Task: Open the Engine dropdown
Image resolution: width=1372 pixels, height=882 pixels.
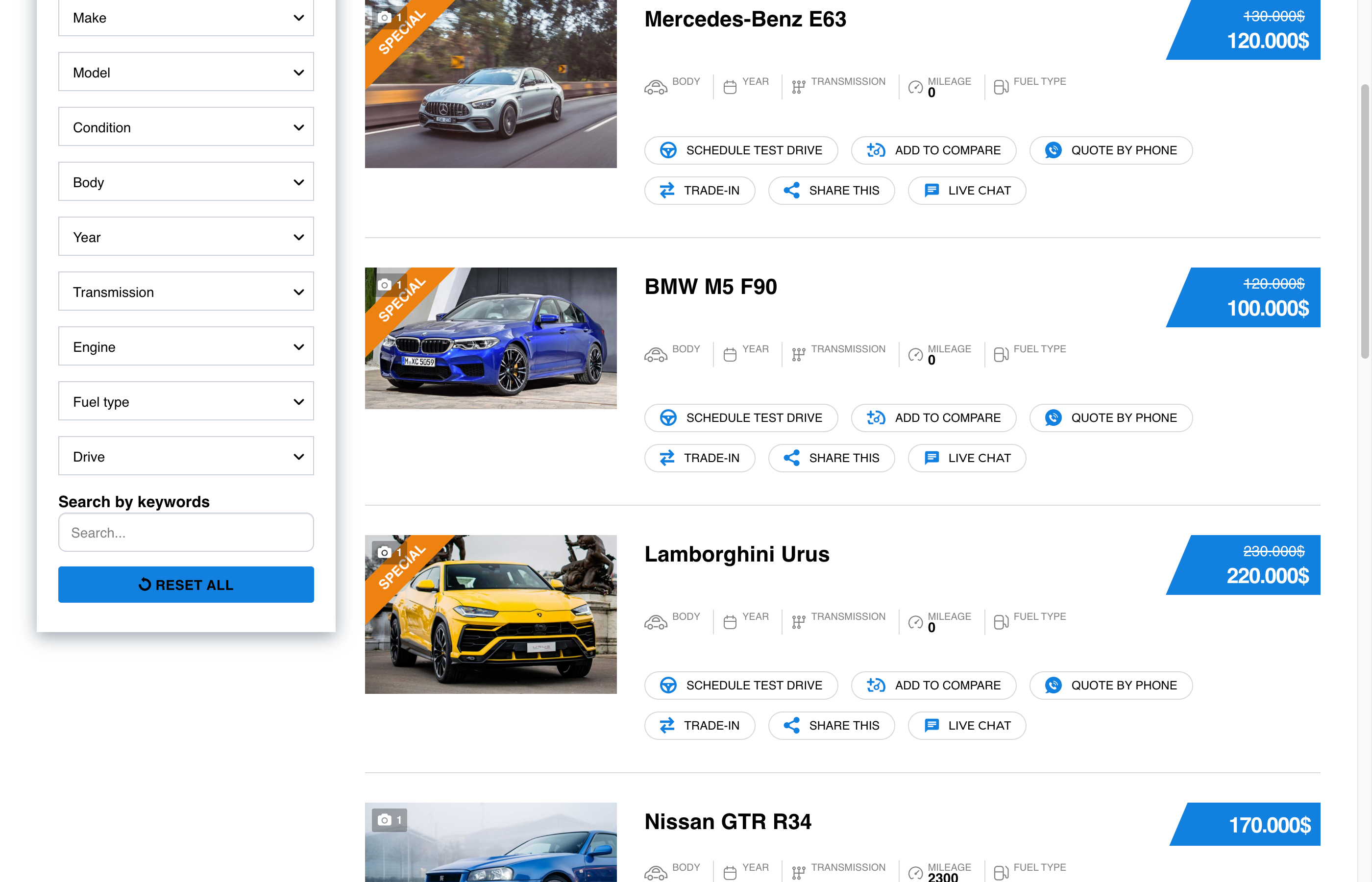Action: click(186, 346)
